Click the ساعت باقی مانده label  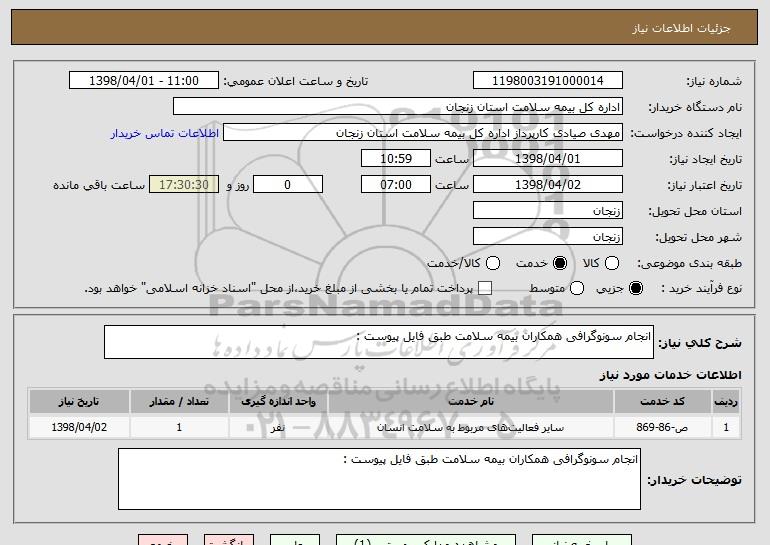(99, 185)
